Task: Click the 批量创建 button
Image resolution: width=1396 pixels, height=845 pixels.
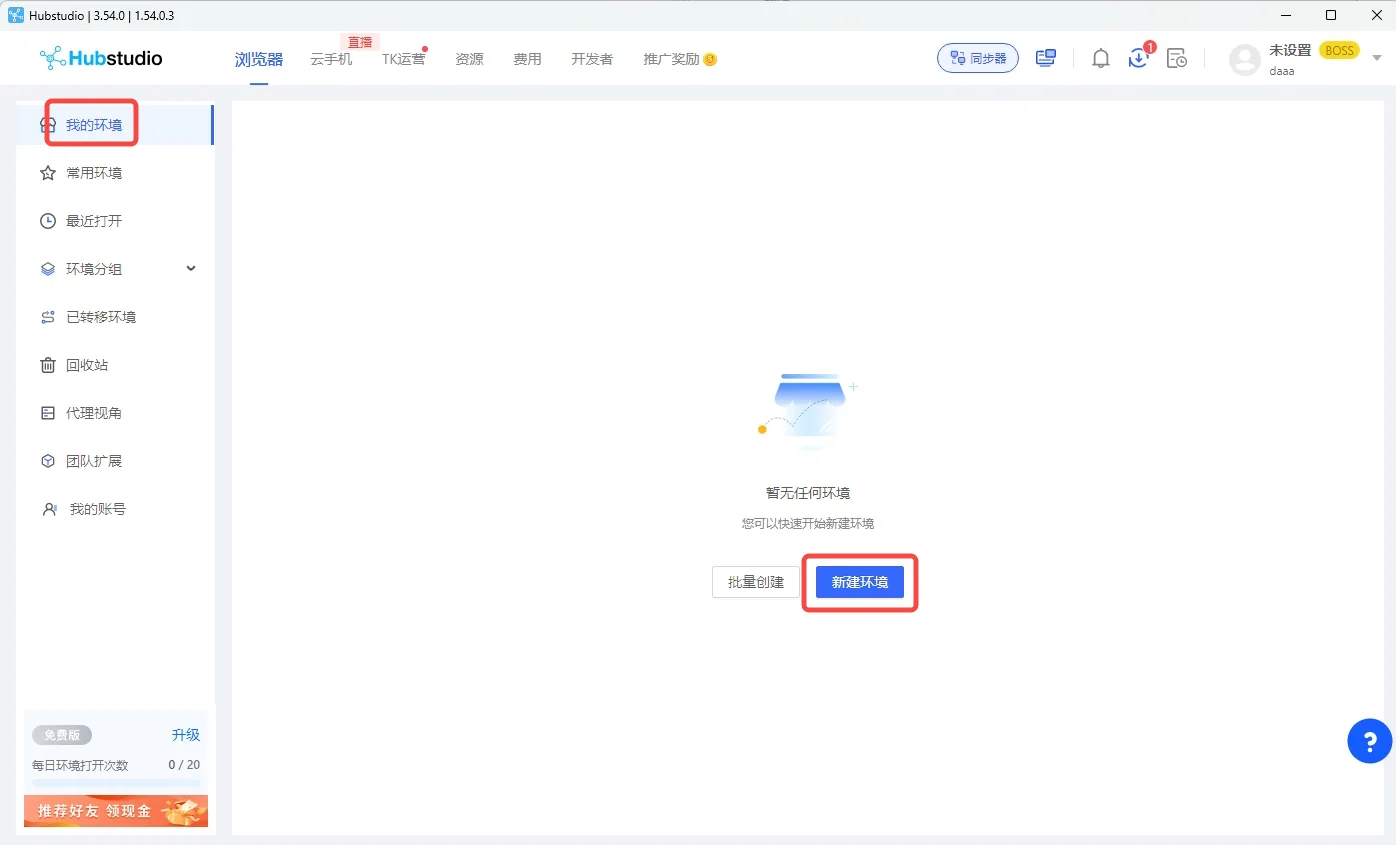Action: [x=756, y=582]
